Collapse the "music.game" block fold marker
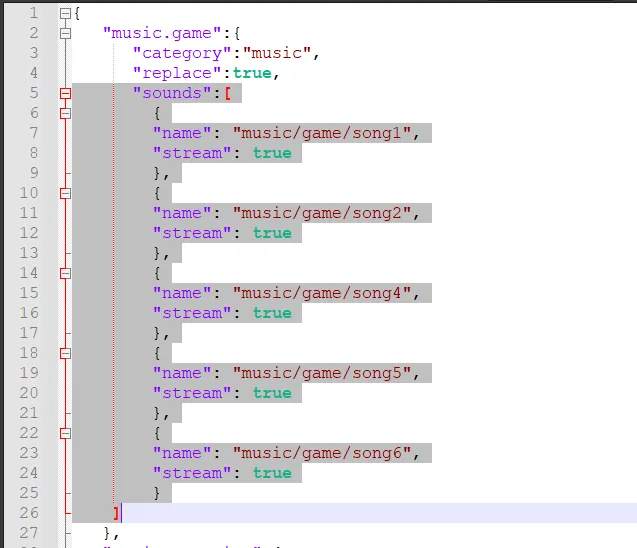This screenshot has height=548, width=637. (x=66, y=33)
